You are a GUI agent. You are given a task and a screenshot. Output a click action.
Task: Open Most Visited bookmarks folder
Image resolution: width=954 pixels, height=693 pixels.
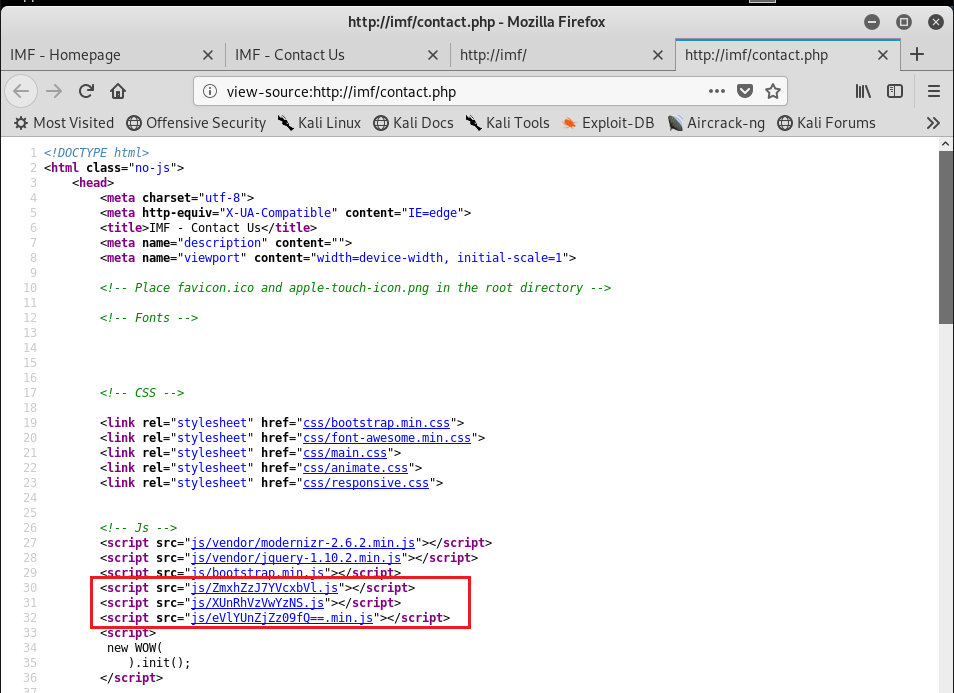64,123
